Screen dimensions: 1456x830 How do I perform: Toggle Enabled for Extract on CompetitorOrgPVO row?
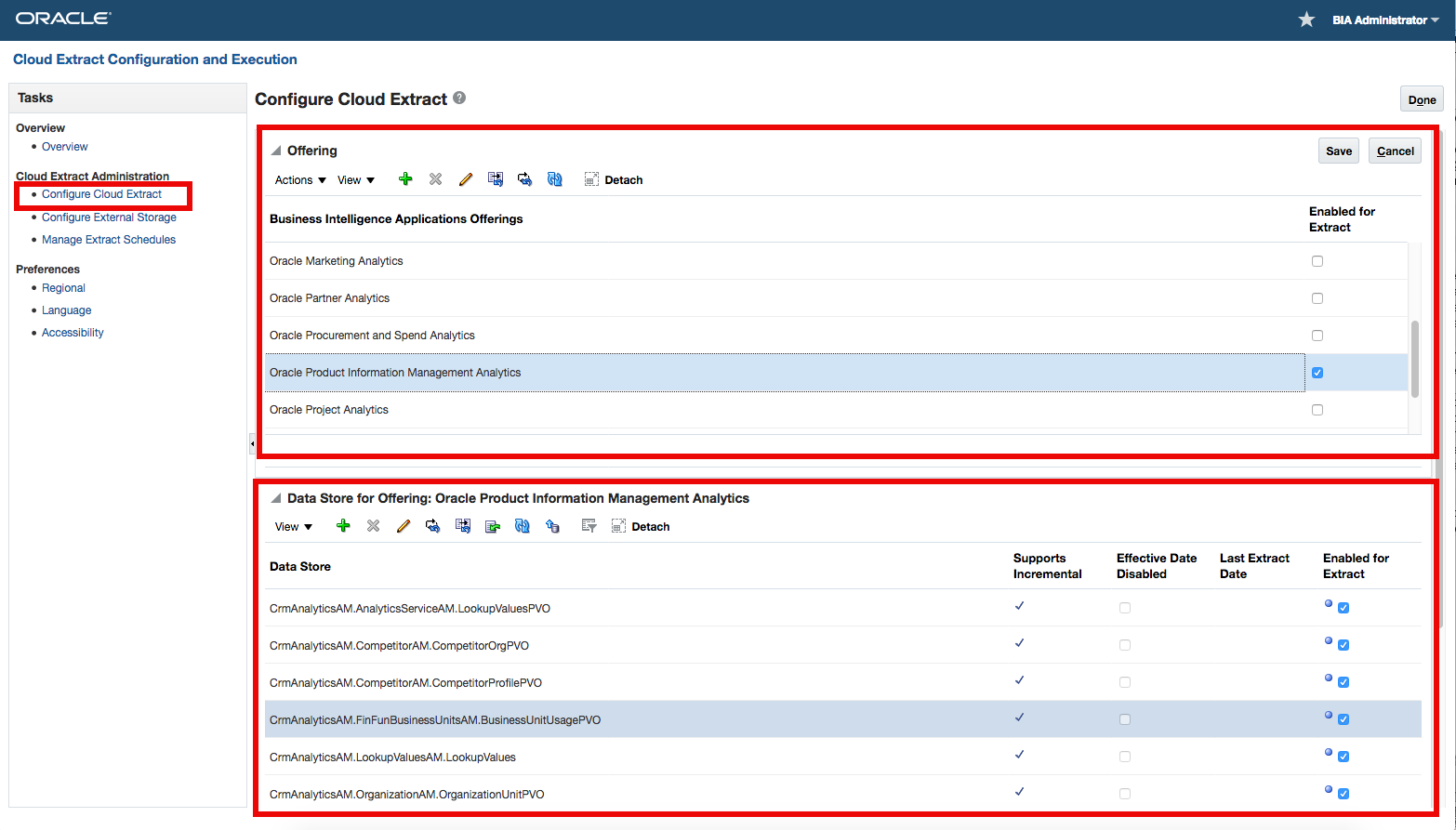(1343, 645)
